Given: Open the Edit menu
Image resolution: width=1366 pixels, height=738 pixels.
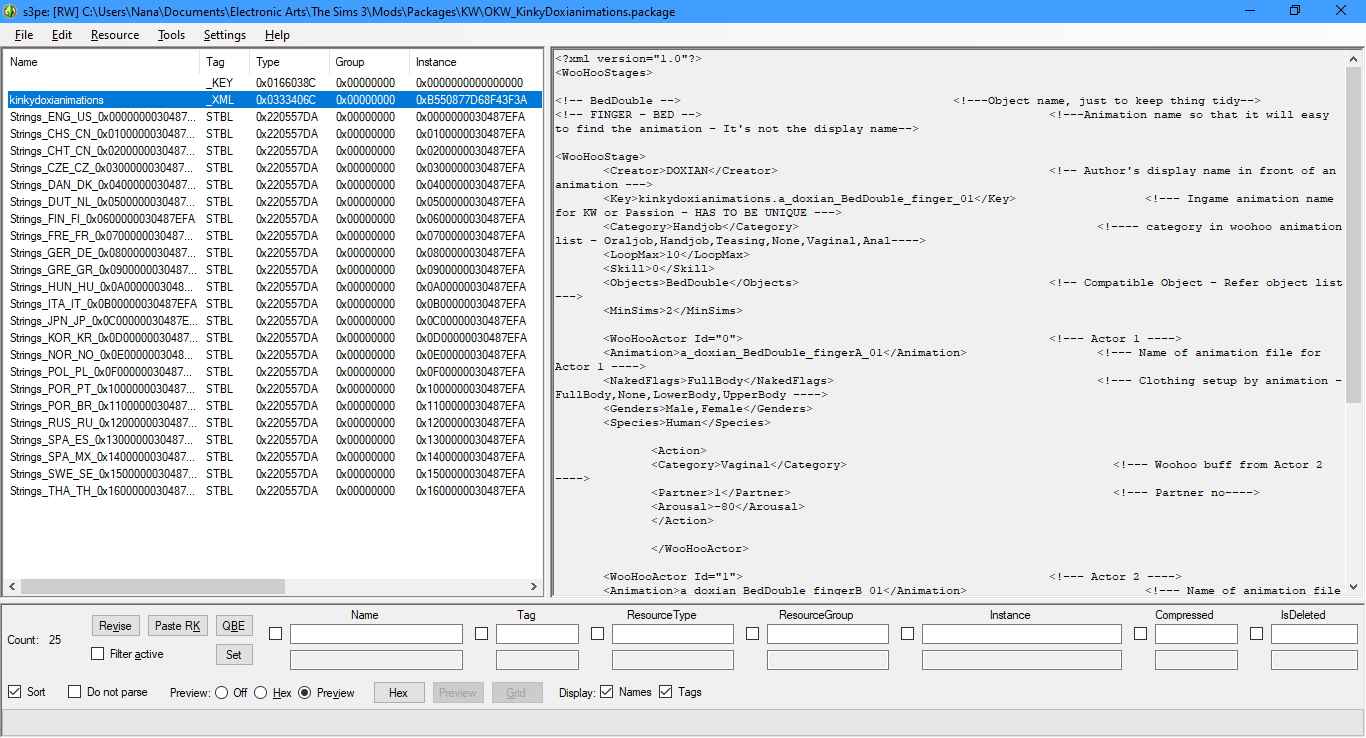Looking at the screenshot, I should pos(62,35).
